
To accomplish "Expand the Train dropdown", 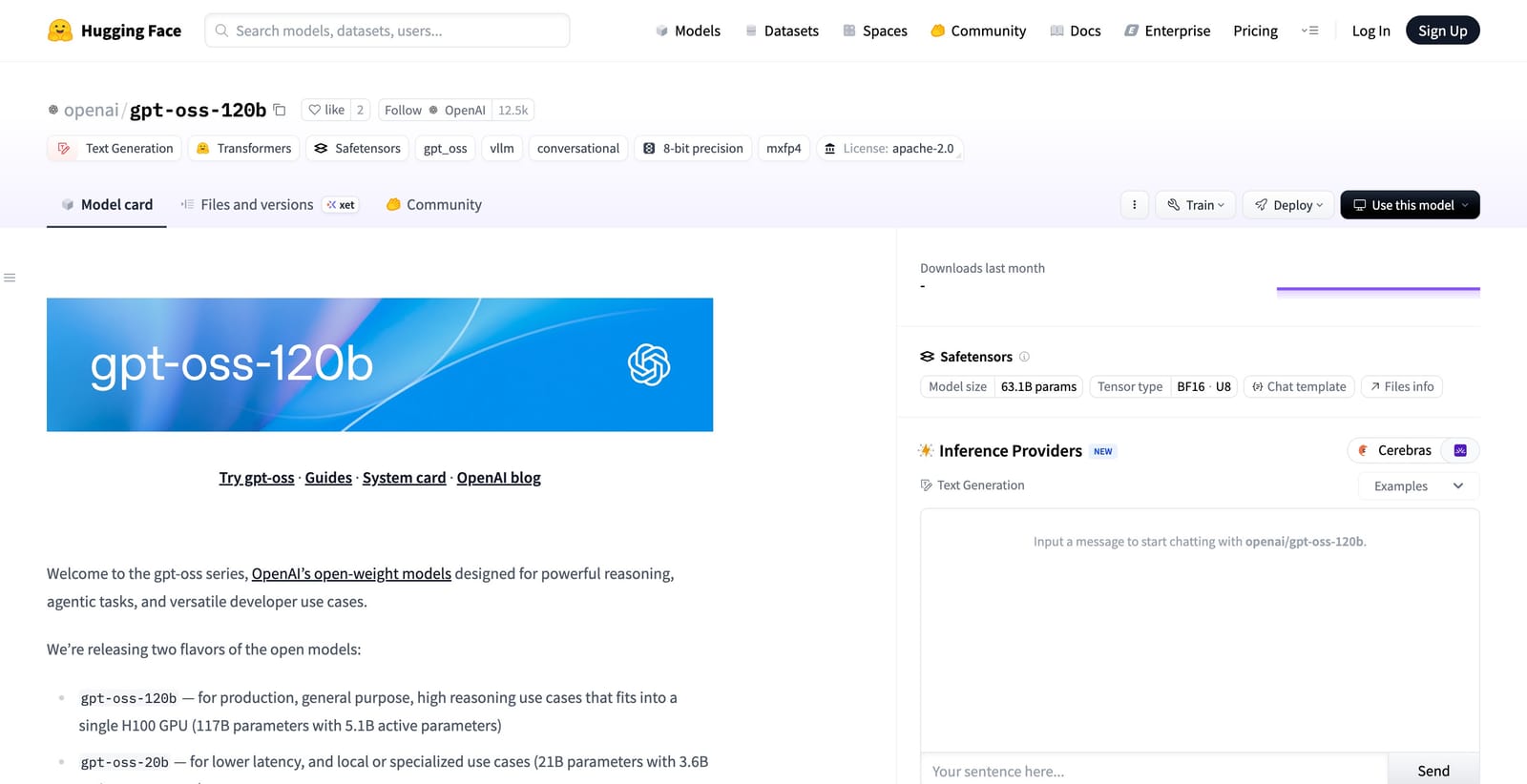I will (x=1196, y=205).
